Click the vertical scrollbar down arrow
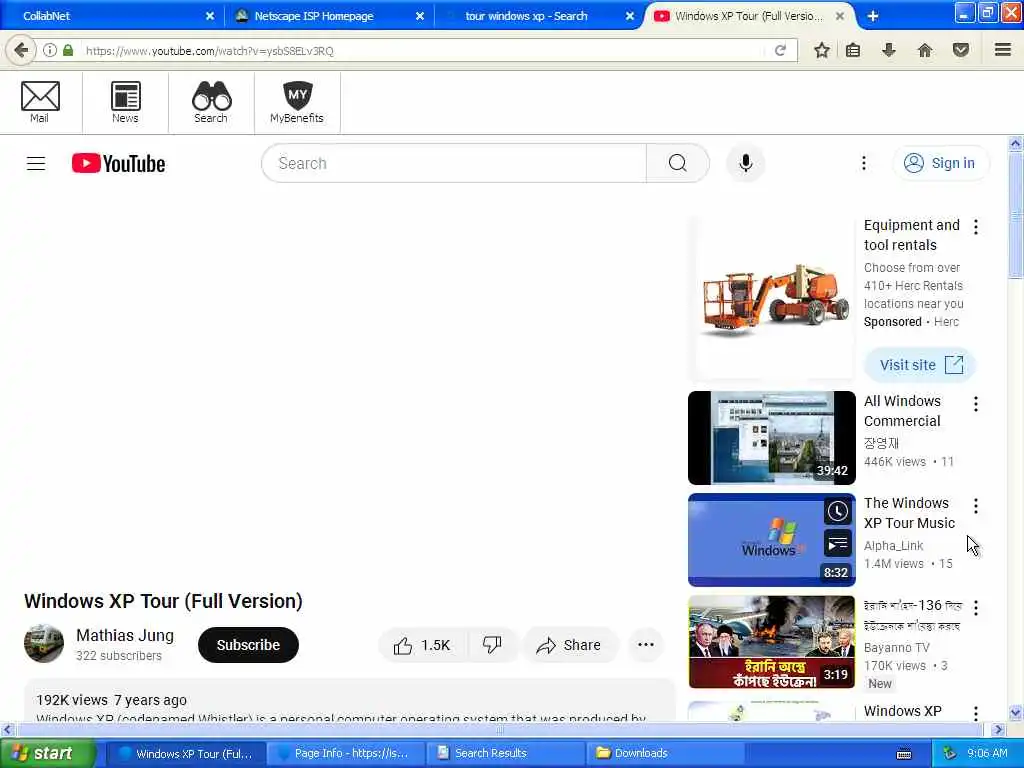The width and height of the screenshot is (1024, 768). click(1016, 712)
